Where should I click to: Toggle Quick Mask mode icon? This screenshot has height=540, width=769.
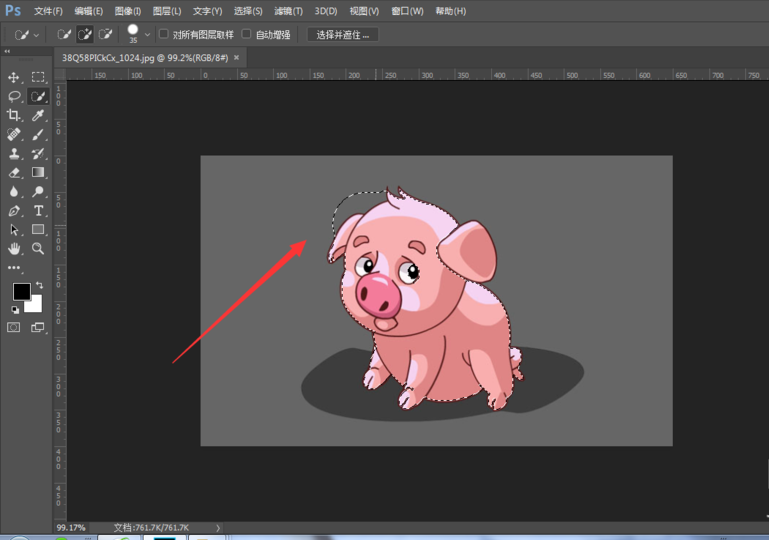pyautogui.click(x=14, y=327)
